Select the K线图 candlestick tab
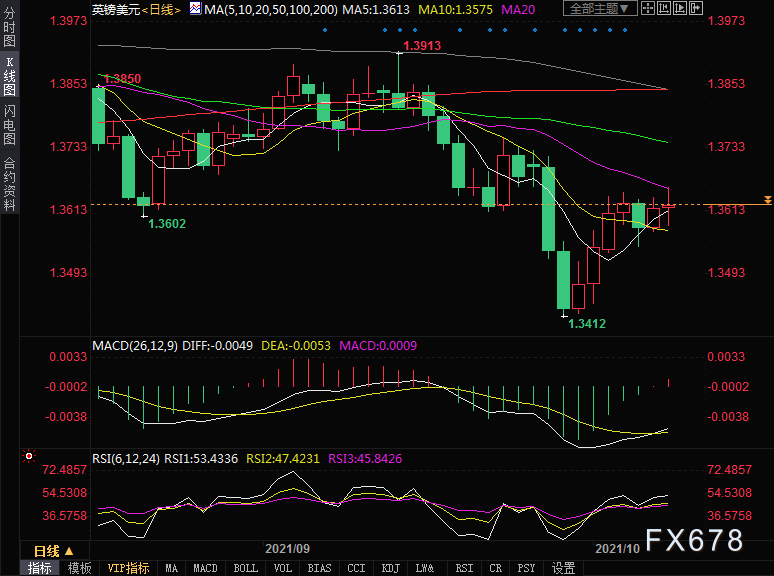774x576 pixels. coord(9,75)
